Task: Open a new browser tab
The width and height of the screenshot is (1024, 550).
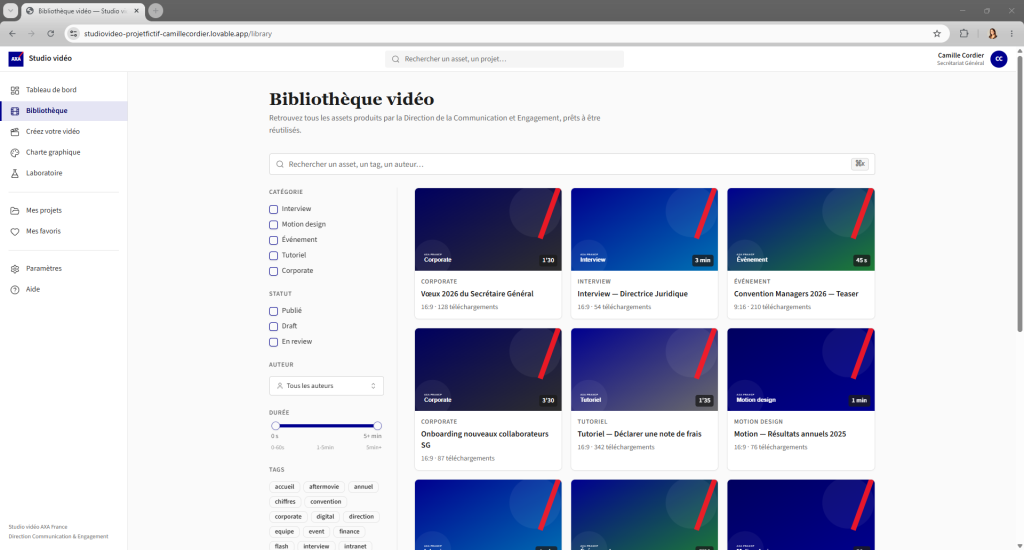Action: (x=155, y=10)
